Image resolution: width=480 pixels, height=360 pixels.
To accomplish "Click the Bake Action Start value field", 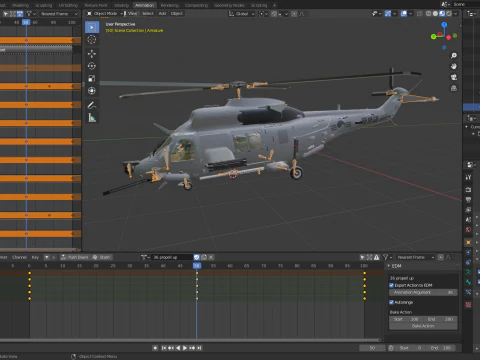I will click(406, 319).
